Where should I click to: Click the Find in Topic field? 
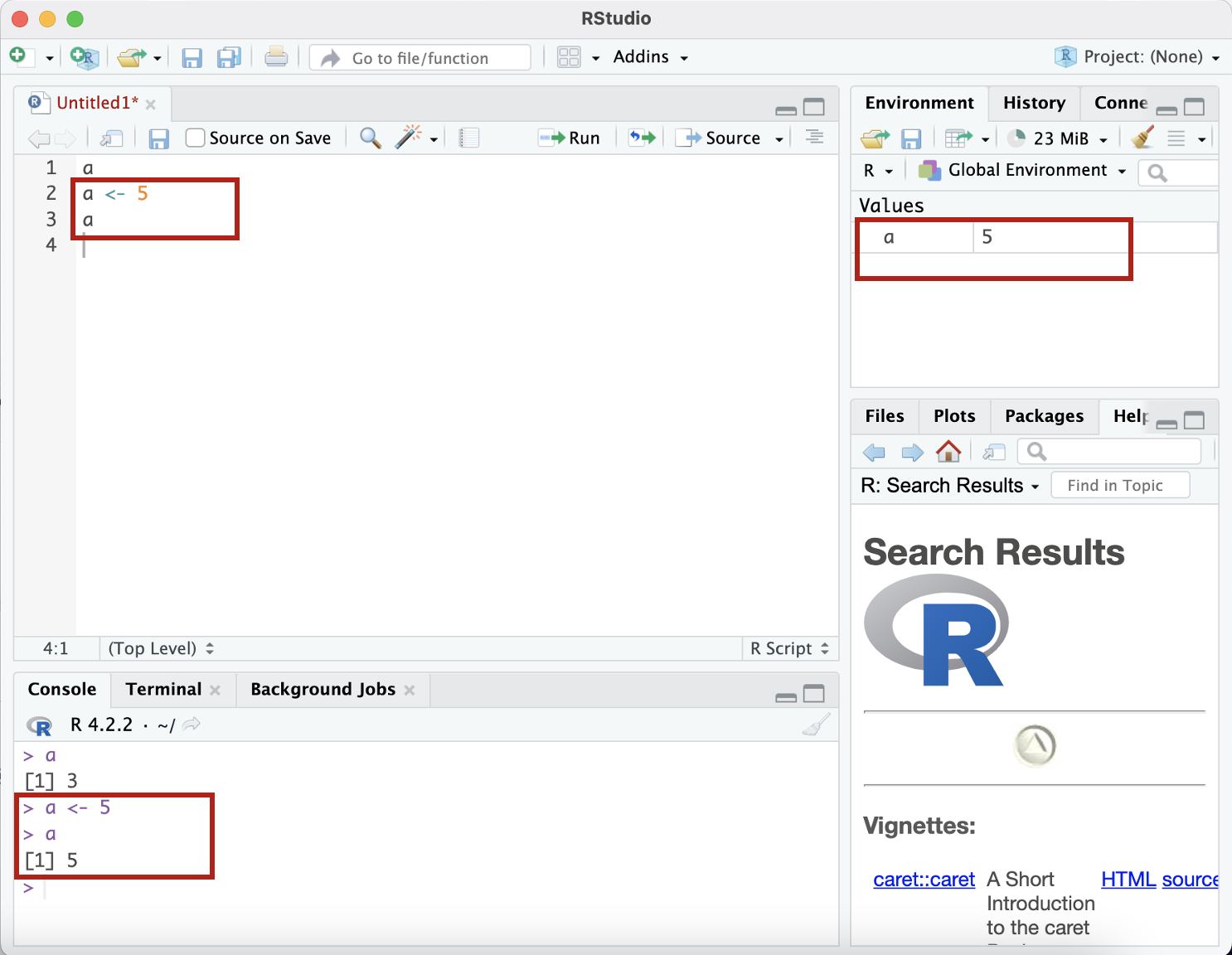pyautogui.click(x=1120, y=486)
